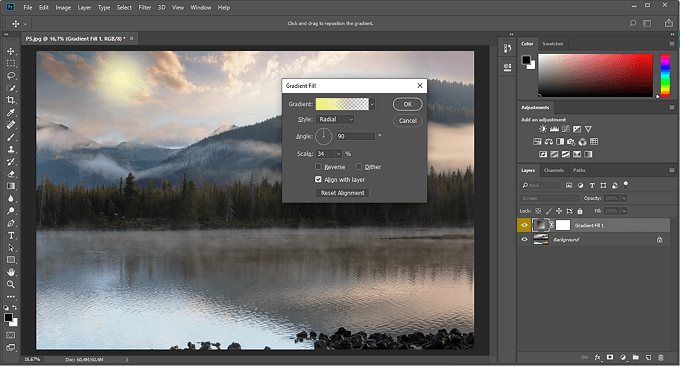
Task: Enable the Reverse checkbox
Action: click(318, 167)
